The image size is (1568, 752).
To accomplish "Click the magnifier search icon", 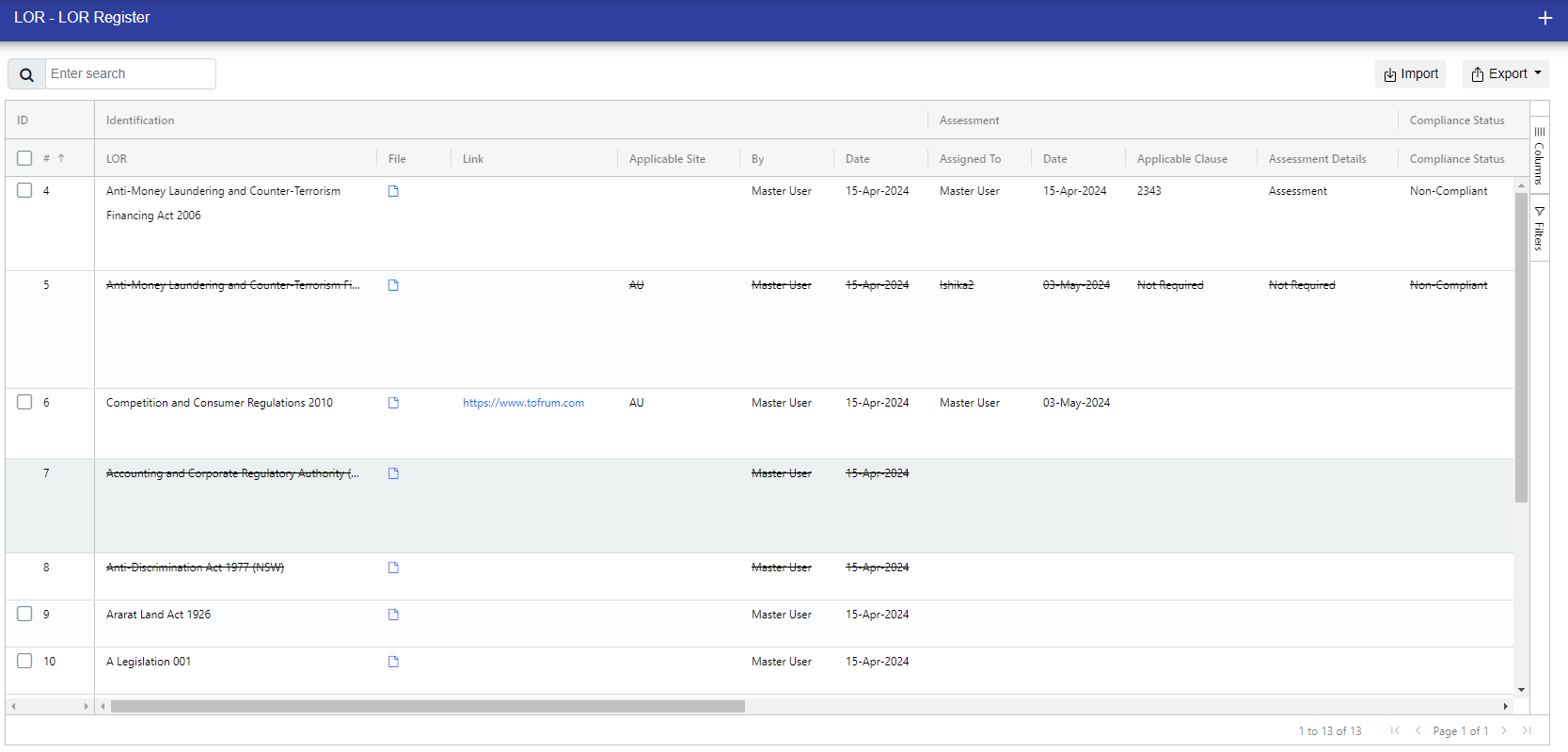I will tap(26, 74).
